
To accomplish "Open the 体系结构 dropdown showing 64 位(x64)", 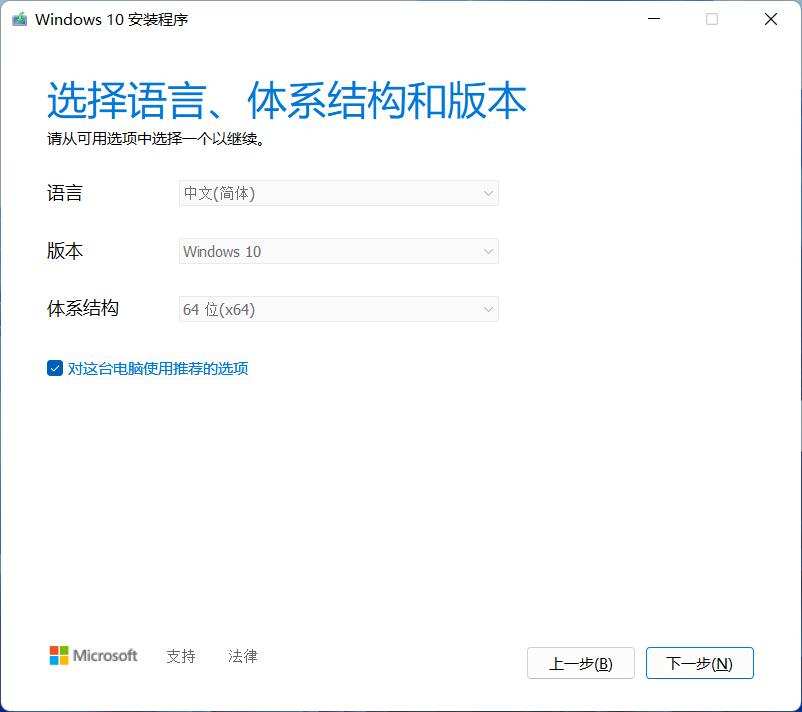I will [339, 309].
